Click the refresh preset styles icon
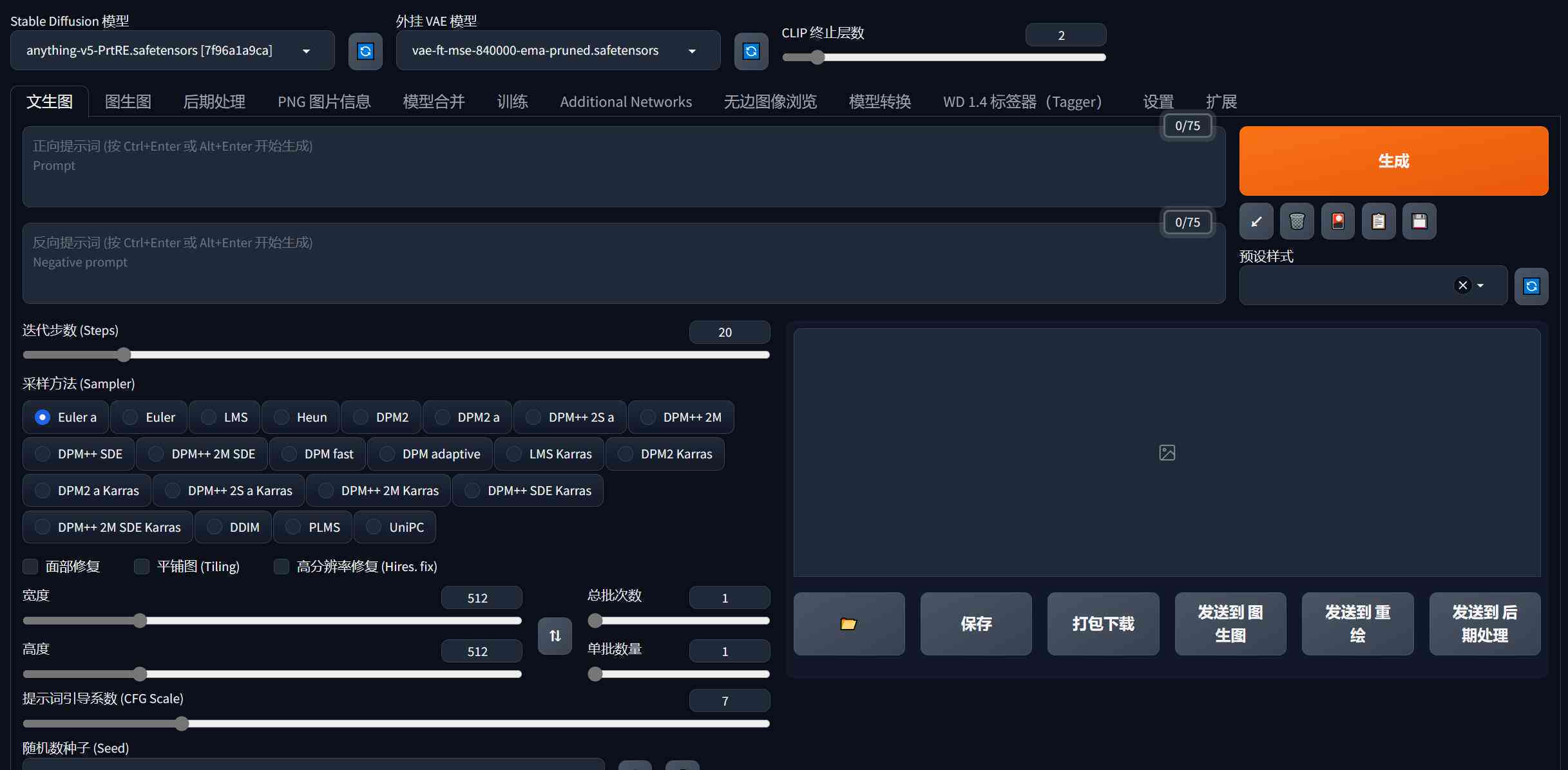 [x=1531, y=285]
